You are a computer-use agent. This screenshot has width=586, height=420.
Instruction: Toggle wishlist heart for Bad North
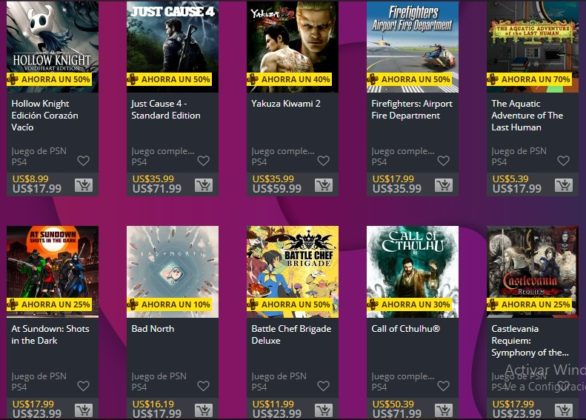tap(203, 386)
